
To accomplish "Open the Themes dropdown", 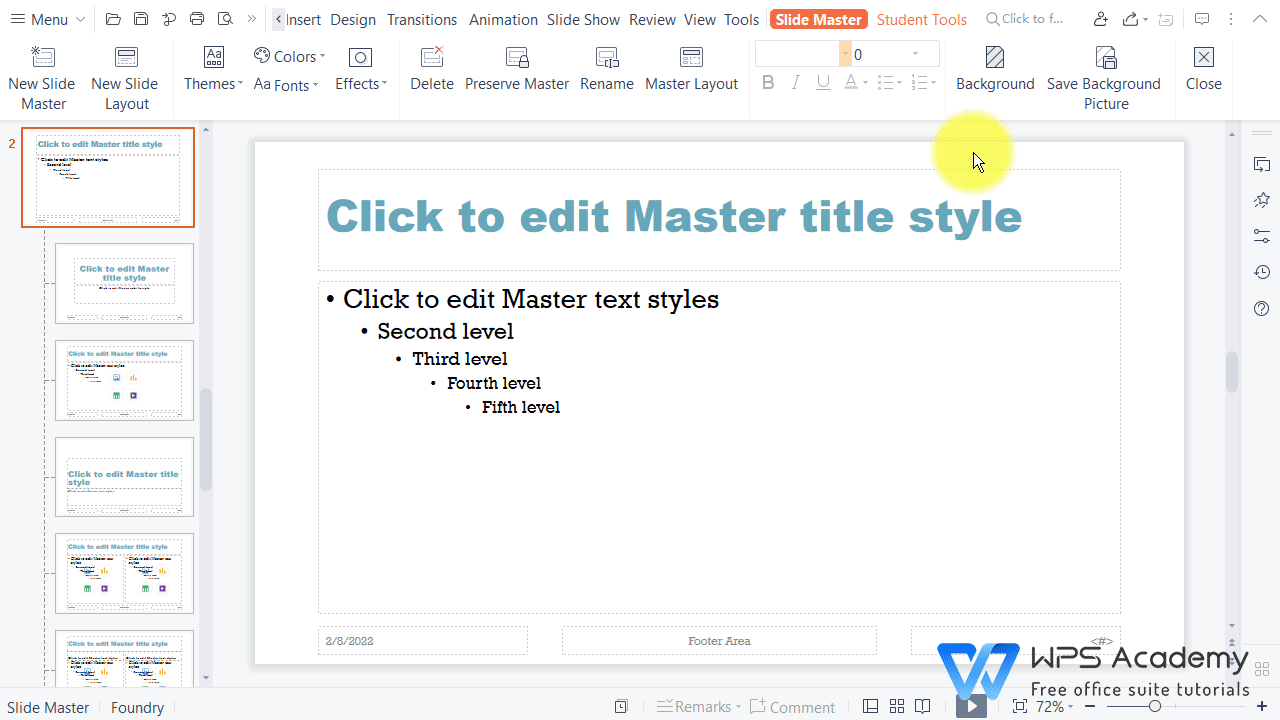I will point(212,84).
